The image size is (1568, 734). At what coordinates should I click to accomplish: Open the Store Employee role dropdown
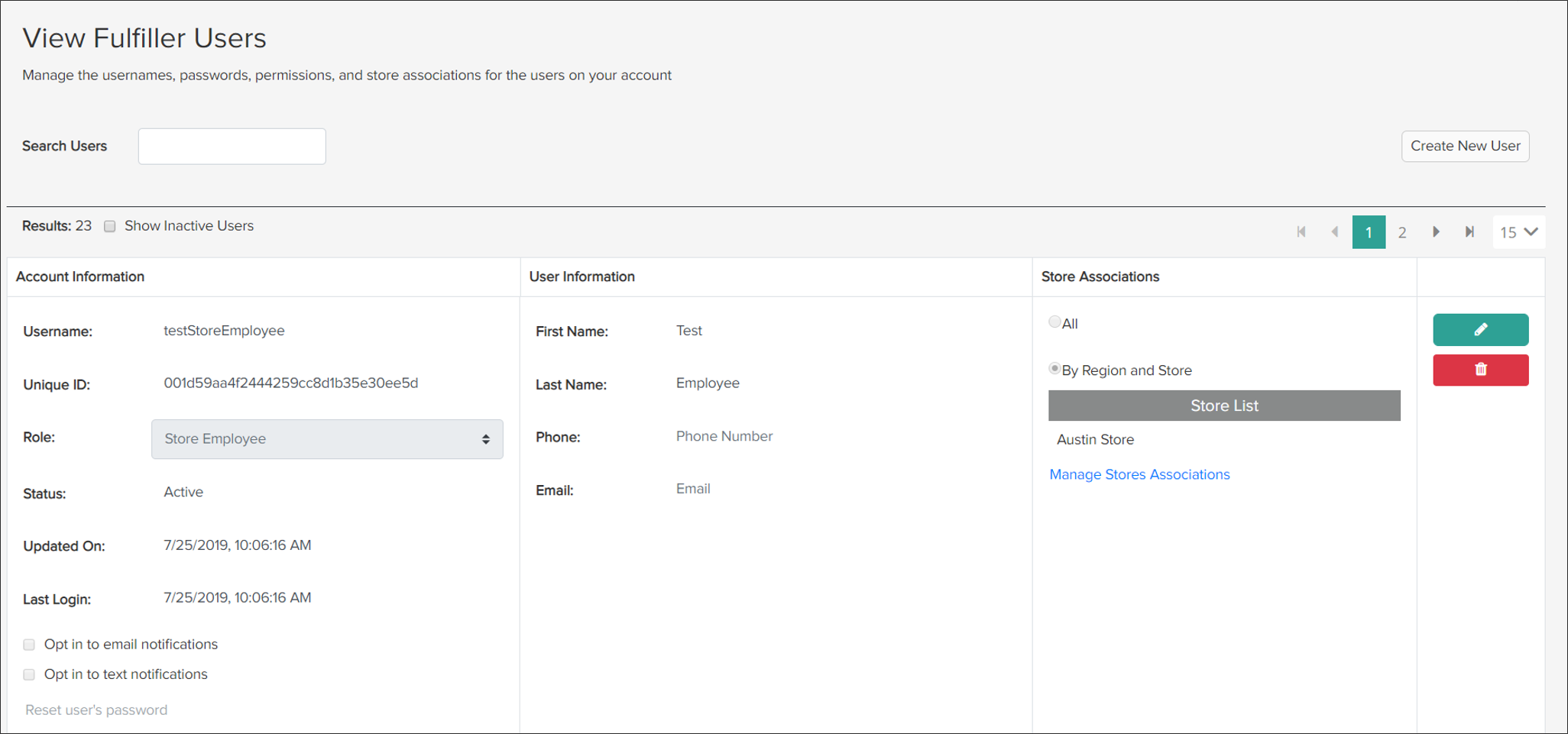pos(327,439)
